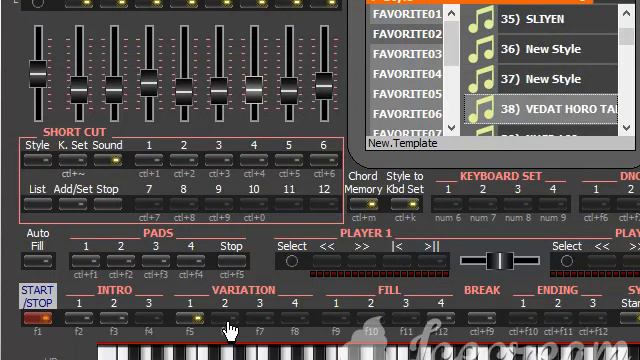
Task: Select style 37) New Style
Action: click(x=541, y=79)
